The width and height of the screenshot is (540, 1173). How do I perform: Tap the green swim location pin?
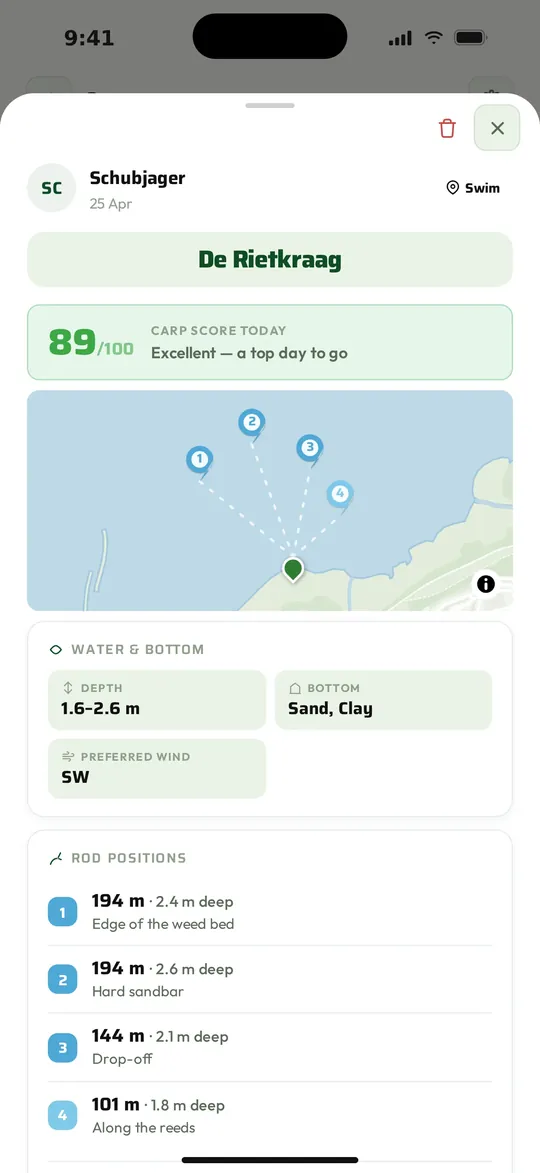point(293,569)
